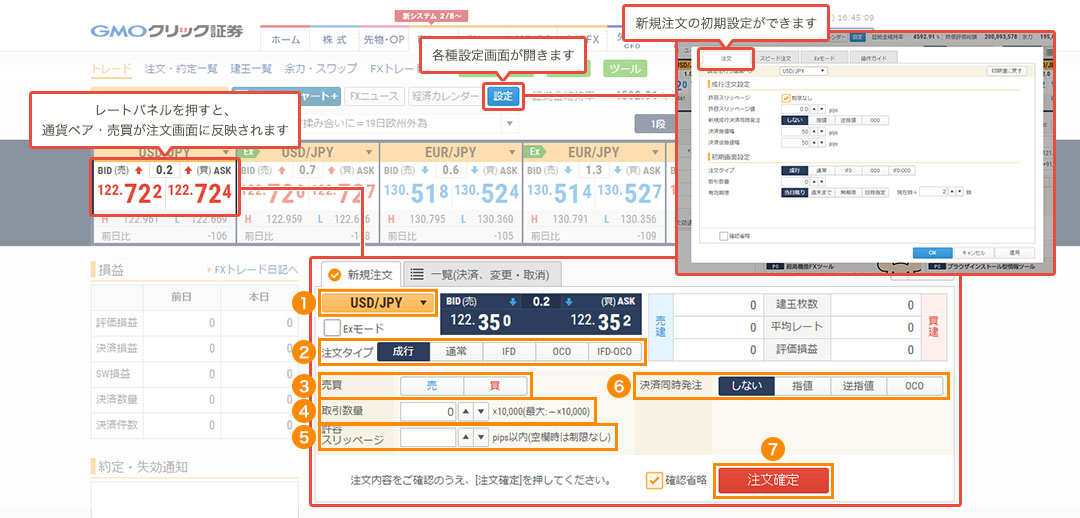The height and width of the screenshot is (518, 1080).
Task: Enable the Exモード checkbox
Action: tap(332, 328)
